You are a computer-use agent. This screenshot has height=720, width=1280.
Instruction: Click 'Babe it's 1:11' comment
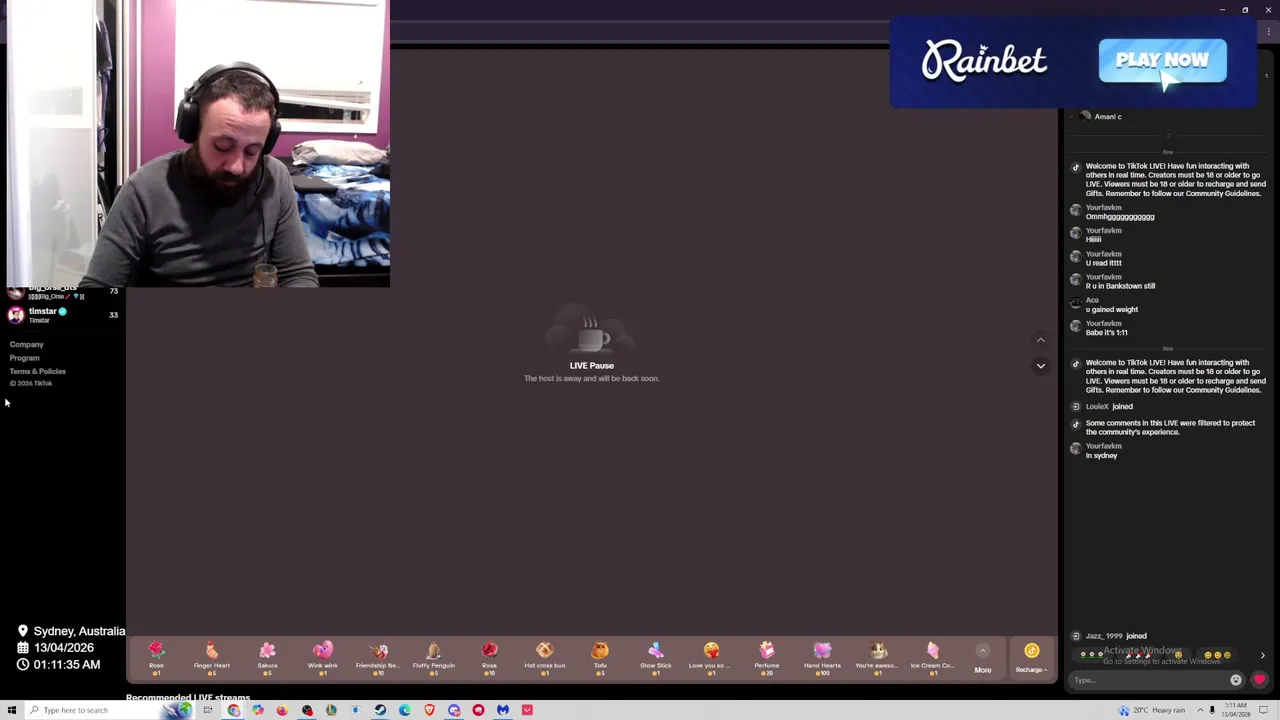coord(1106,332)
